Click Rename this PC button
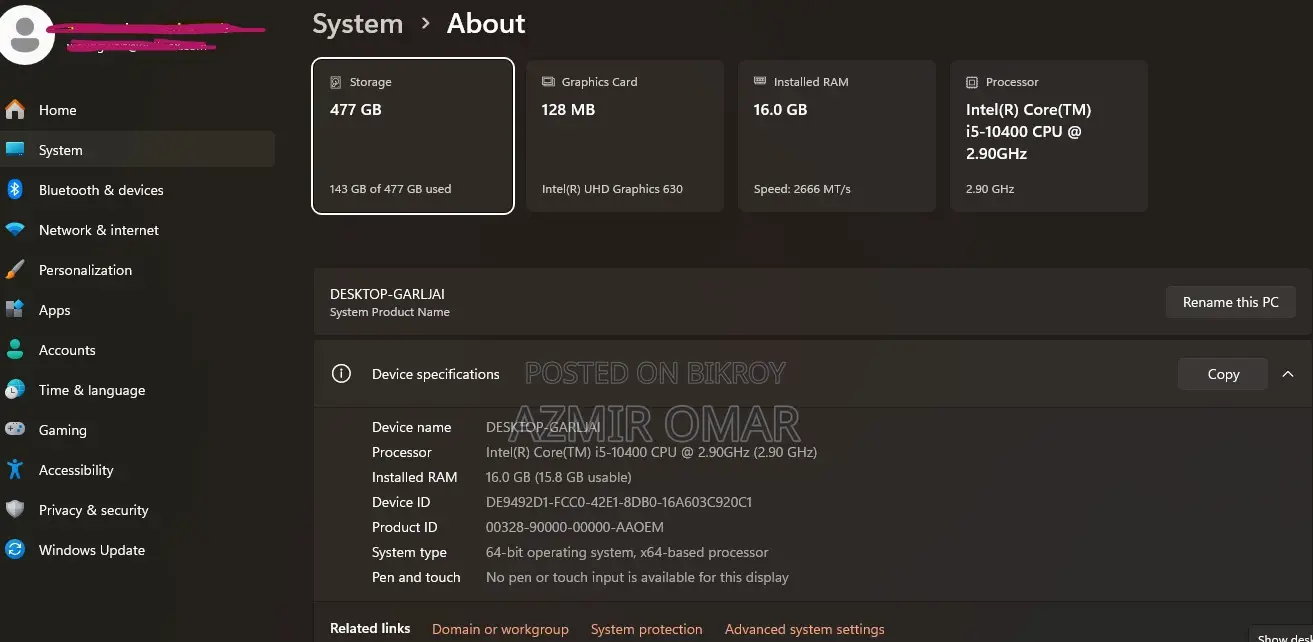The image size is (1313, 642). point(1231,302)
